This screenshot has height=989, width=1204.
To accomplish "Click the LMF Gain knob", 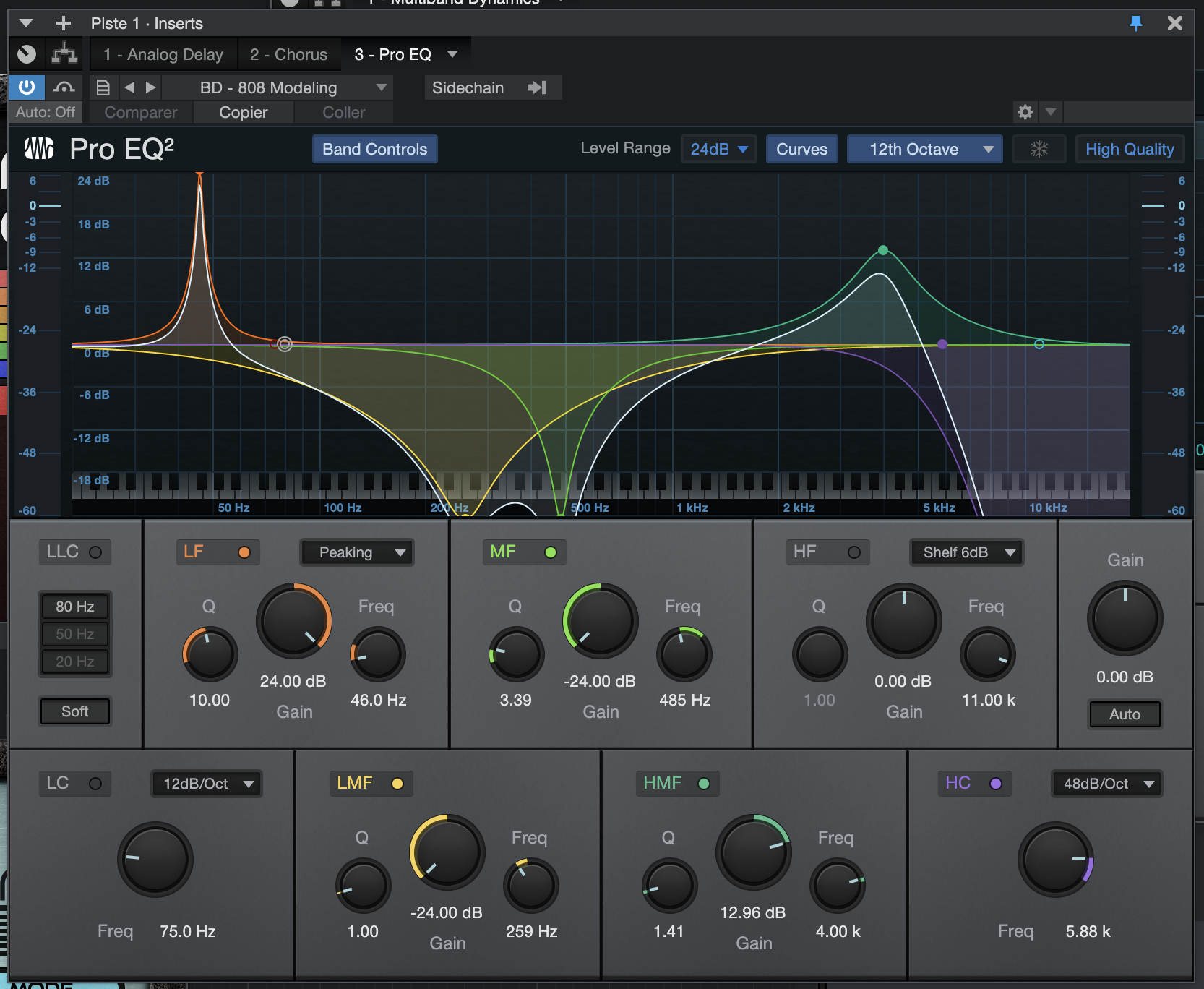I will point(447,852).
